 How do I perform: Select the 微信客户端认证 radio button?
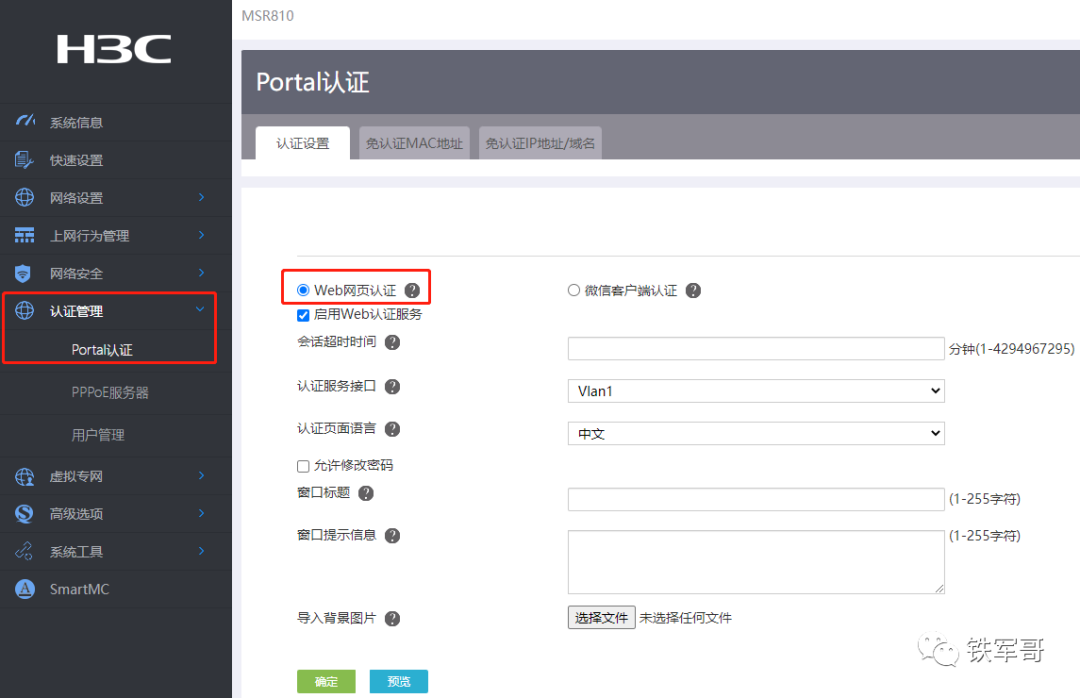574,291
